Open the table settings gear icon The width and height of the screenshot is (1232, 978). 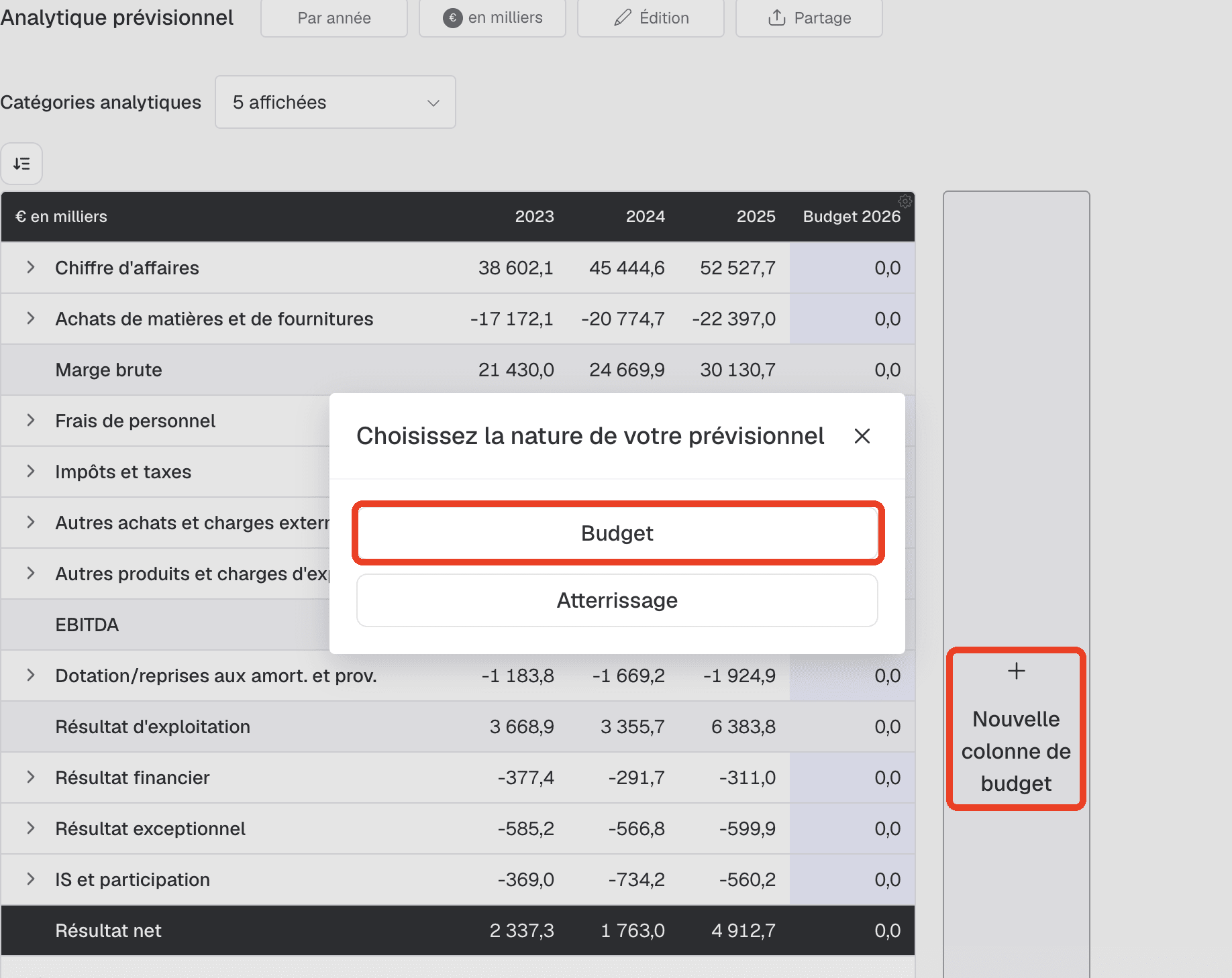905,201
